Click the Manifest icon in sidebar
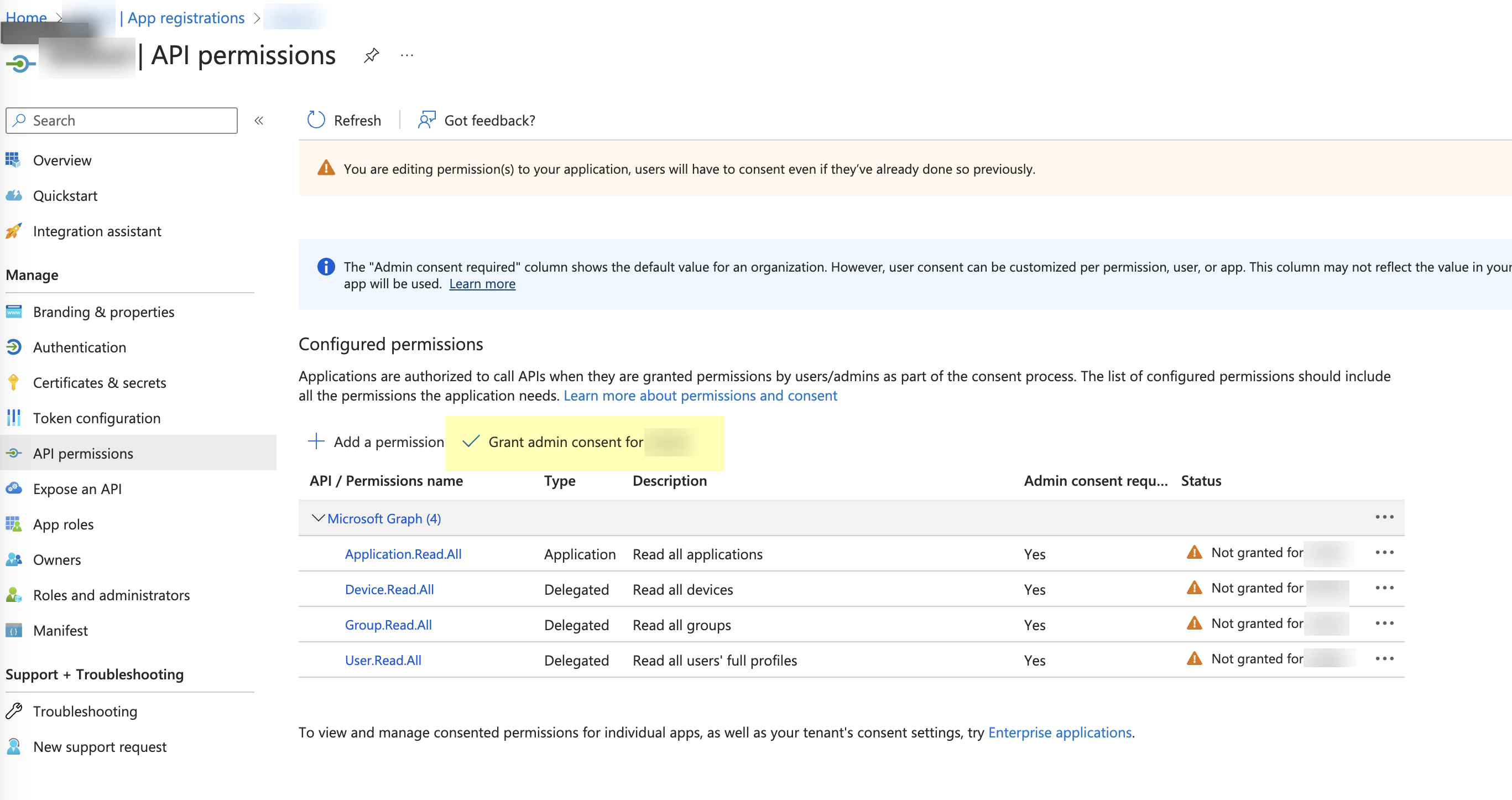 point(13,630)
